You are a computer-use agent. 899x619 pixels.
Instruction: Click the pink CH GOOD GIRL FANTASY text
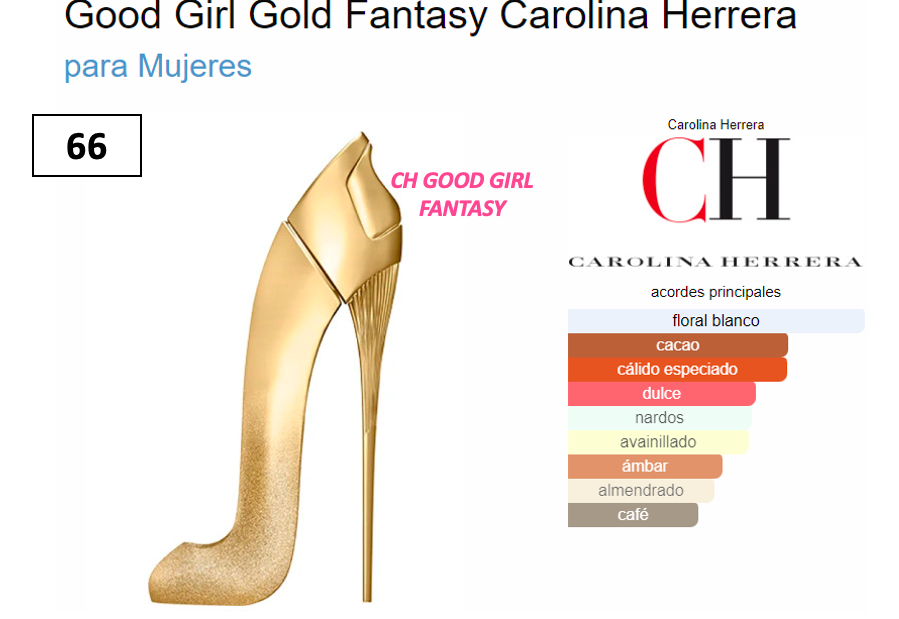coord(462,194)
